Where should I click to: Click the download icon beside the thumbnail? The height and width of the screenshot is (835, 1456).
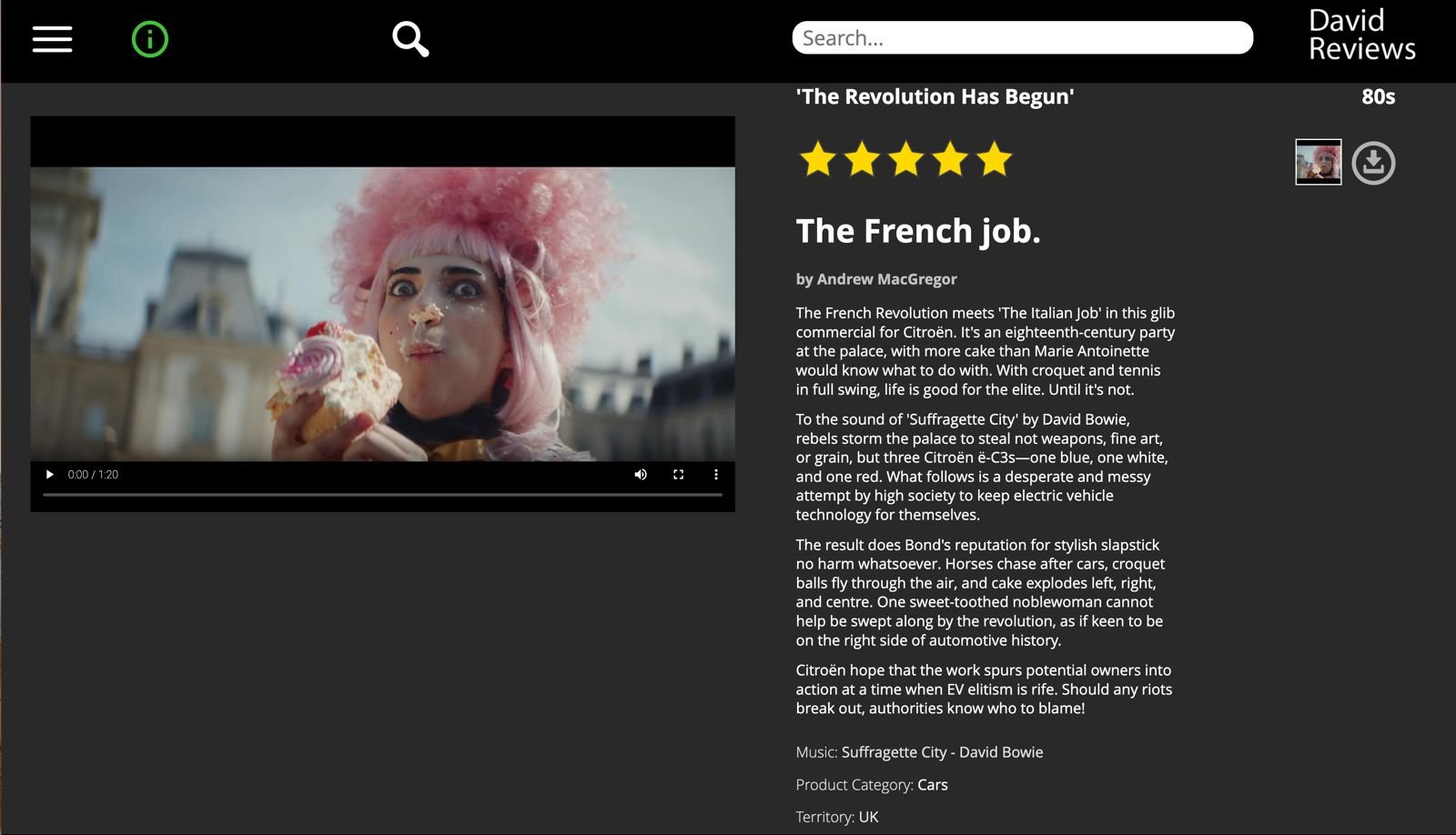click(x=1373, y=163)
